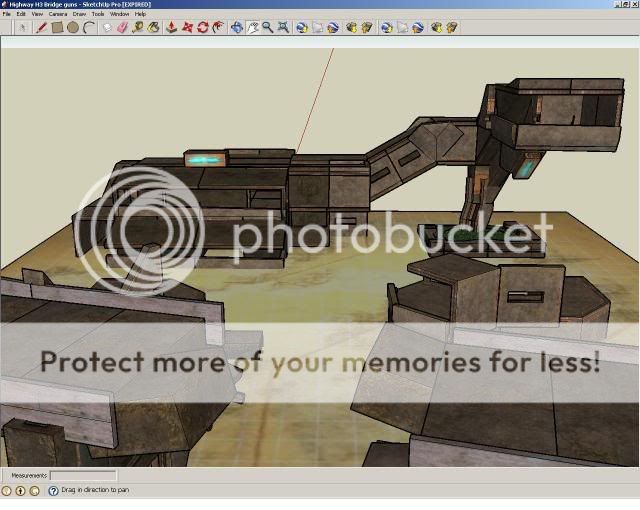Activate the Push/Pull tool
The image size is (640, 510).
pyautogui.click(x=172, y=28)
